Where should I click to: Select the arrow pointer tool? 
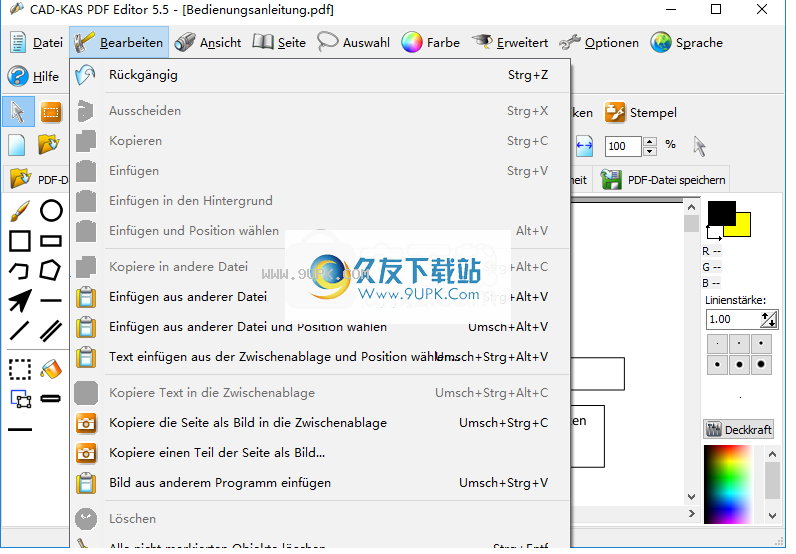pos(18,112)
